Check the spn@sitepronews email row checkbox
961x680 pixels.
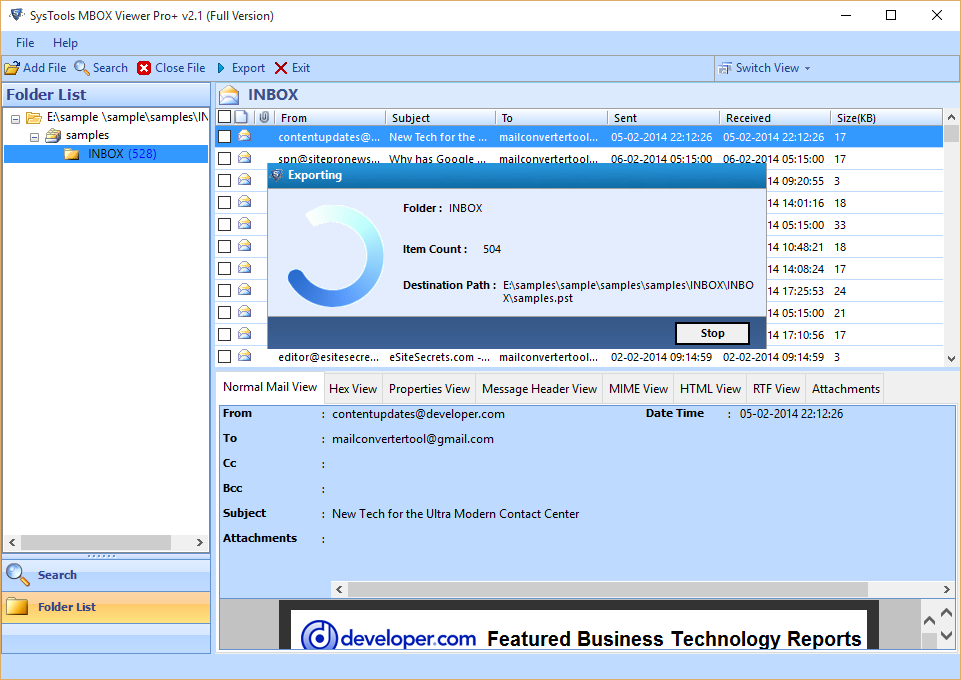(x=225, y=159)
